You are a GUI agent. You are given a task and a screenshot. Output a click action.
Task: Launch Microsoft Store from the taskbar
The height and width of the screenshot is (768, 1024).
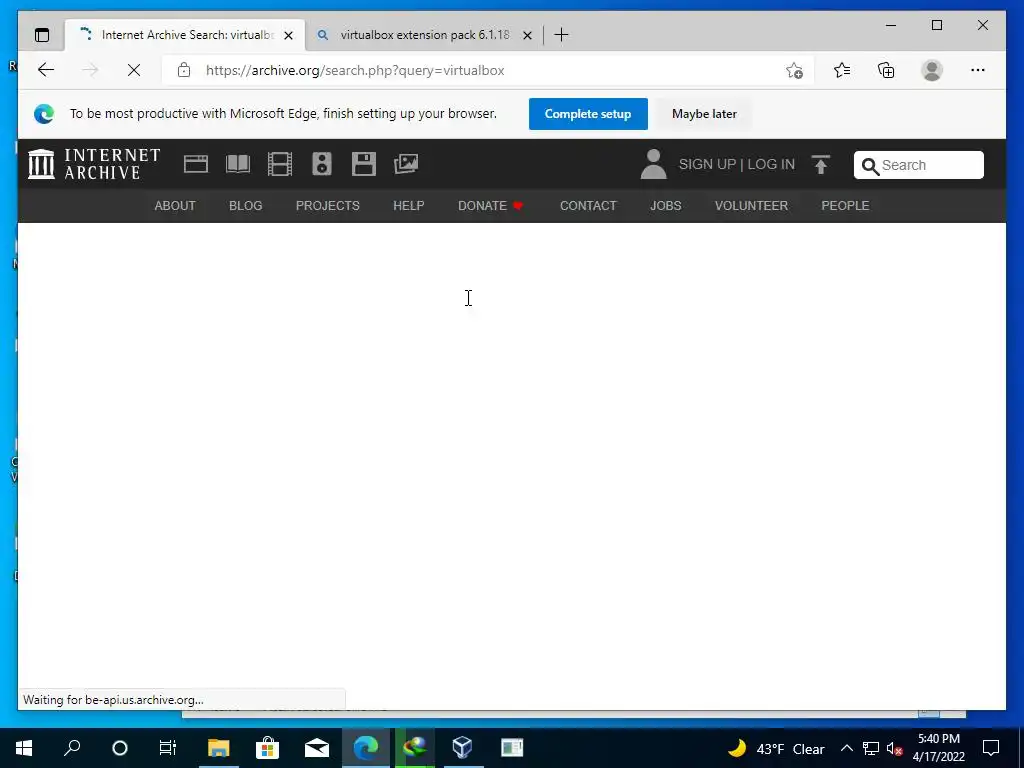tap(267, 748)
